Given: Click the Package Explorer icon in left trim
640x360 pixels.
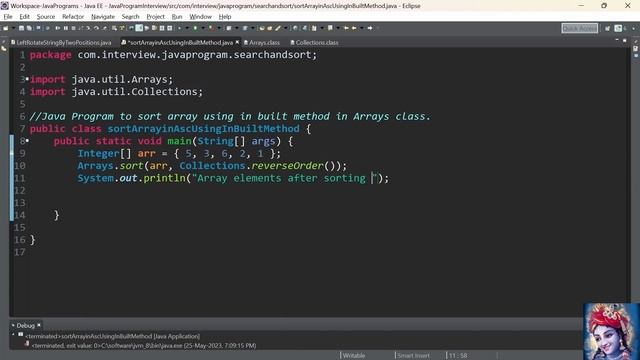Looking at the screenshot, I should point(4,48).
